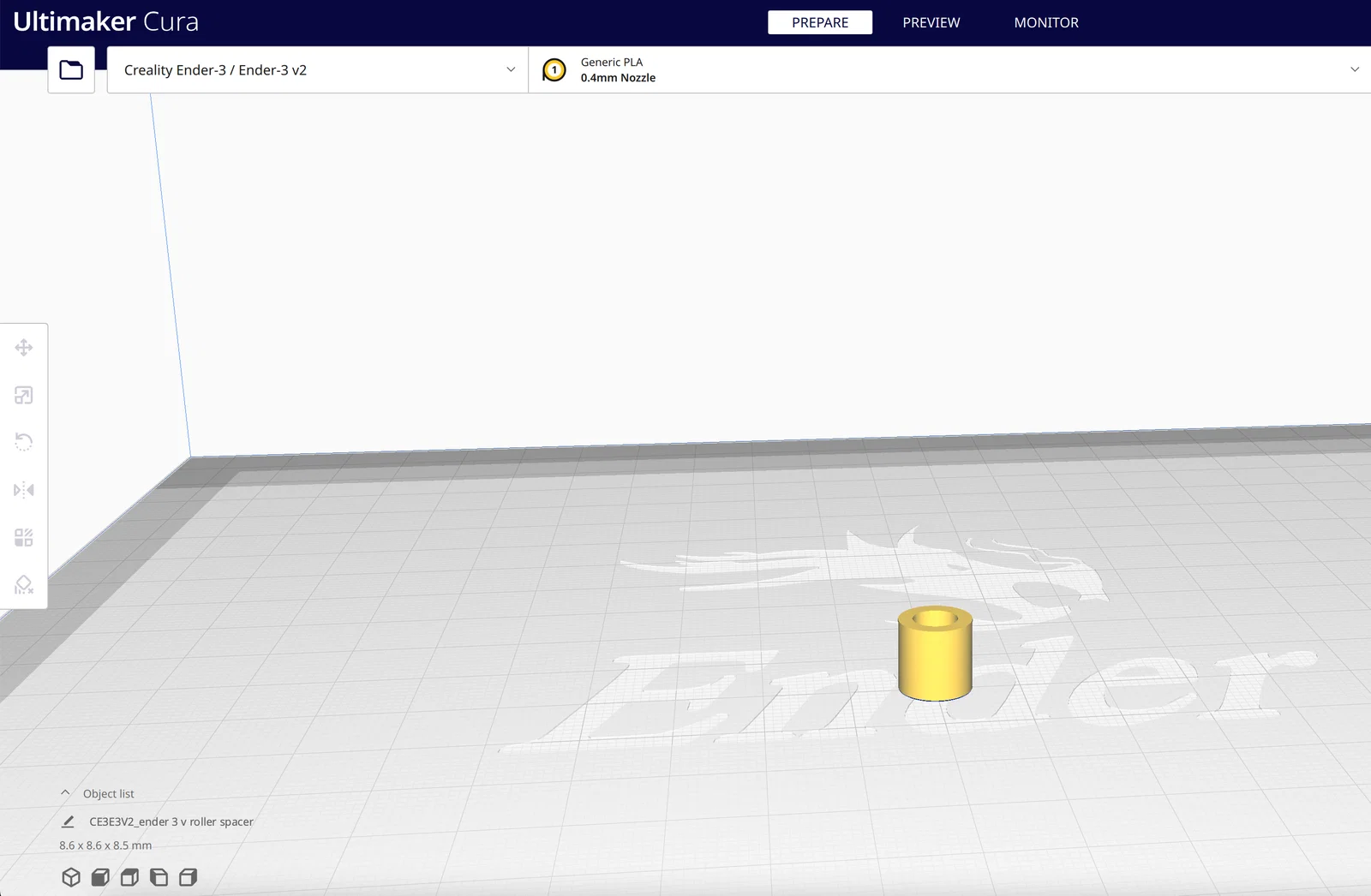The height and width of the screenshot is (896, 1371).
Task: Click the 0.4mm Nozzle label
Action: click(x=618, y=78)
